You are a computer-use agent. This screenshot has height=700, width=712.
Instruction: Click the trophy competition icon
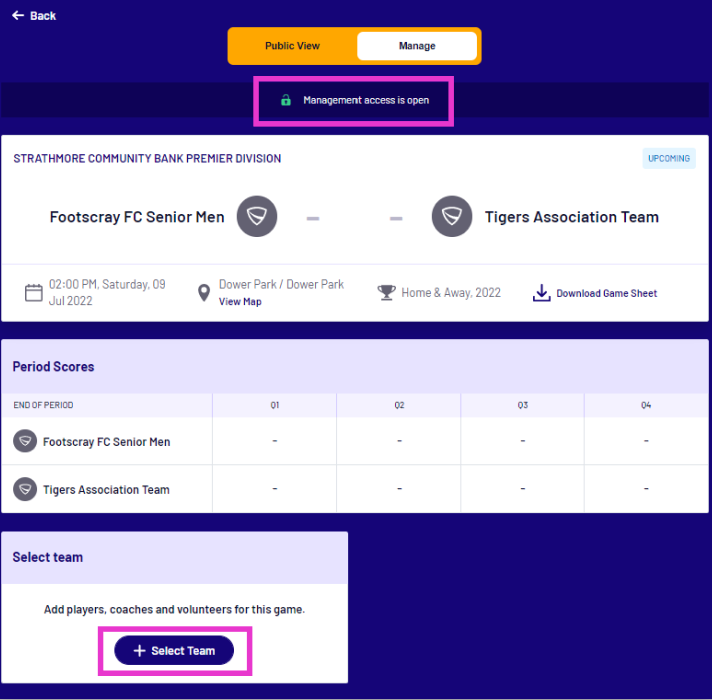click(386, 293)
